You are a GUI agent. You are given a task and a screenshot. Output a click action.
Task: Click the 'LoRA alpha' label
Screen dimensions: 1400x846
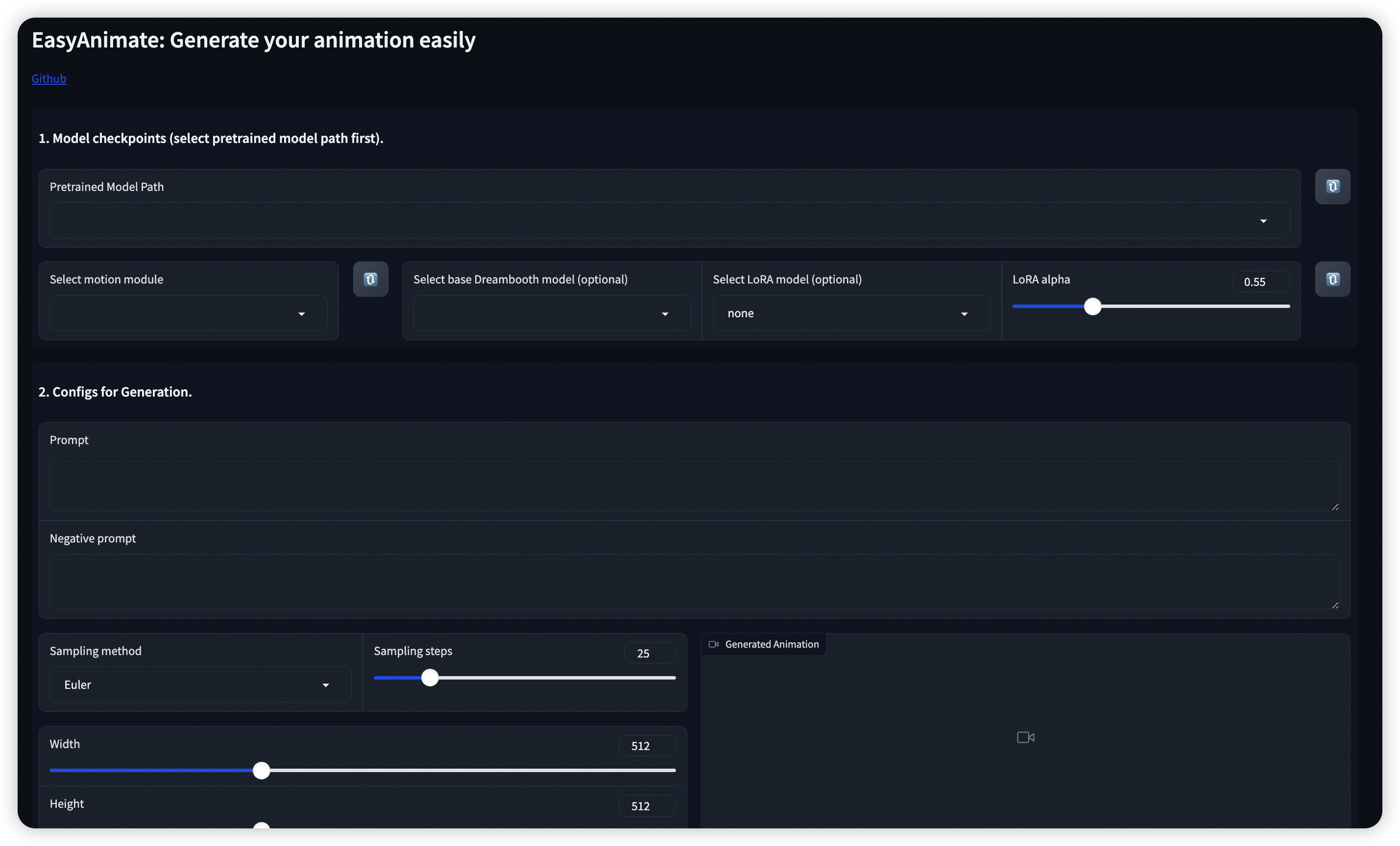tap(1041, 279)
